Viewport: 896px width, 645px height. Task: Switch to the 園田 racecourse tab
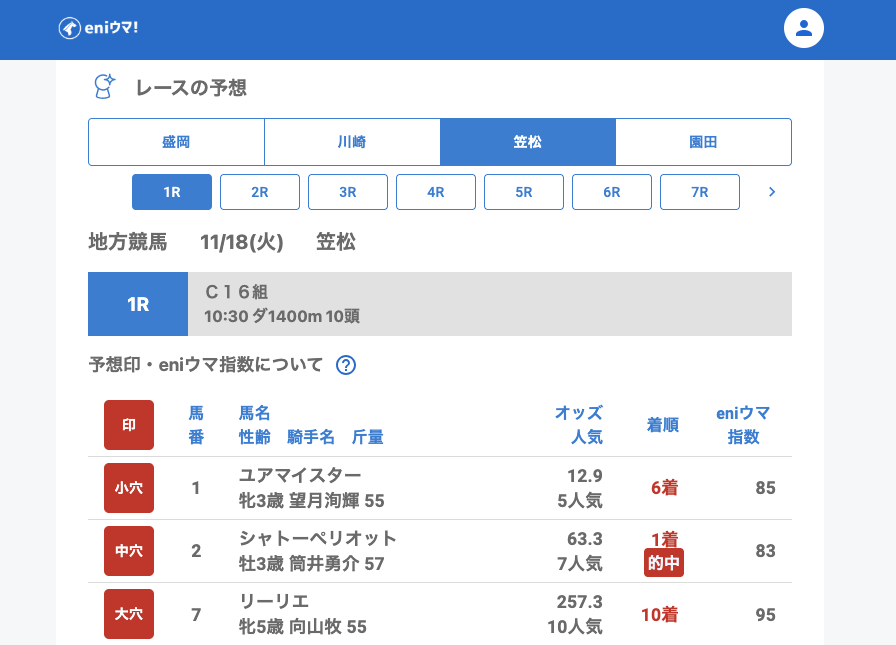pos(703,142)
